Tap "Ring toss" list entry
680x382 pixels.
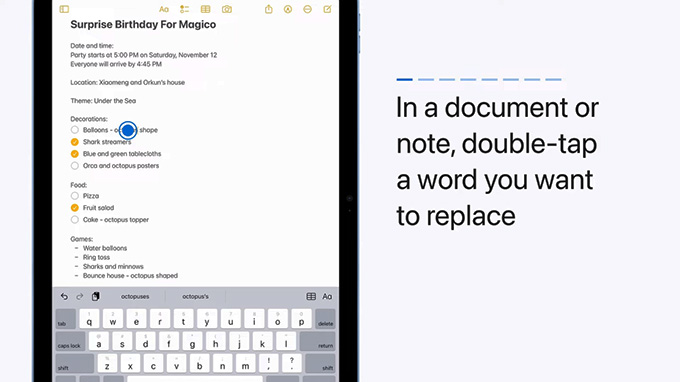coord(96,257)
